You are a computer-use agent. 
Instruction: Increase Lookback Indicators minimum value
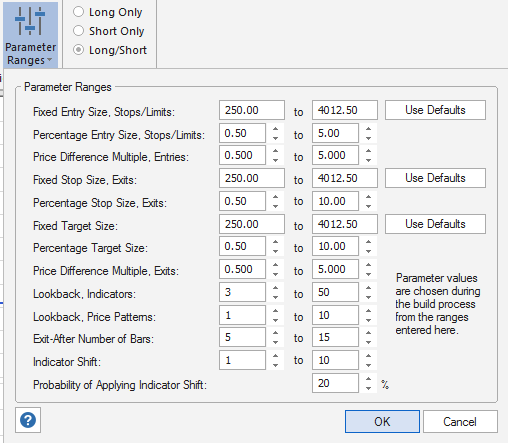275,288
